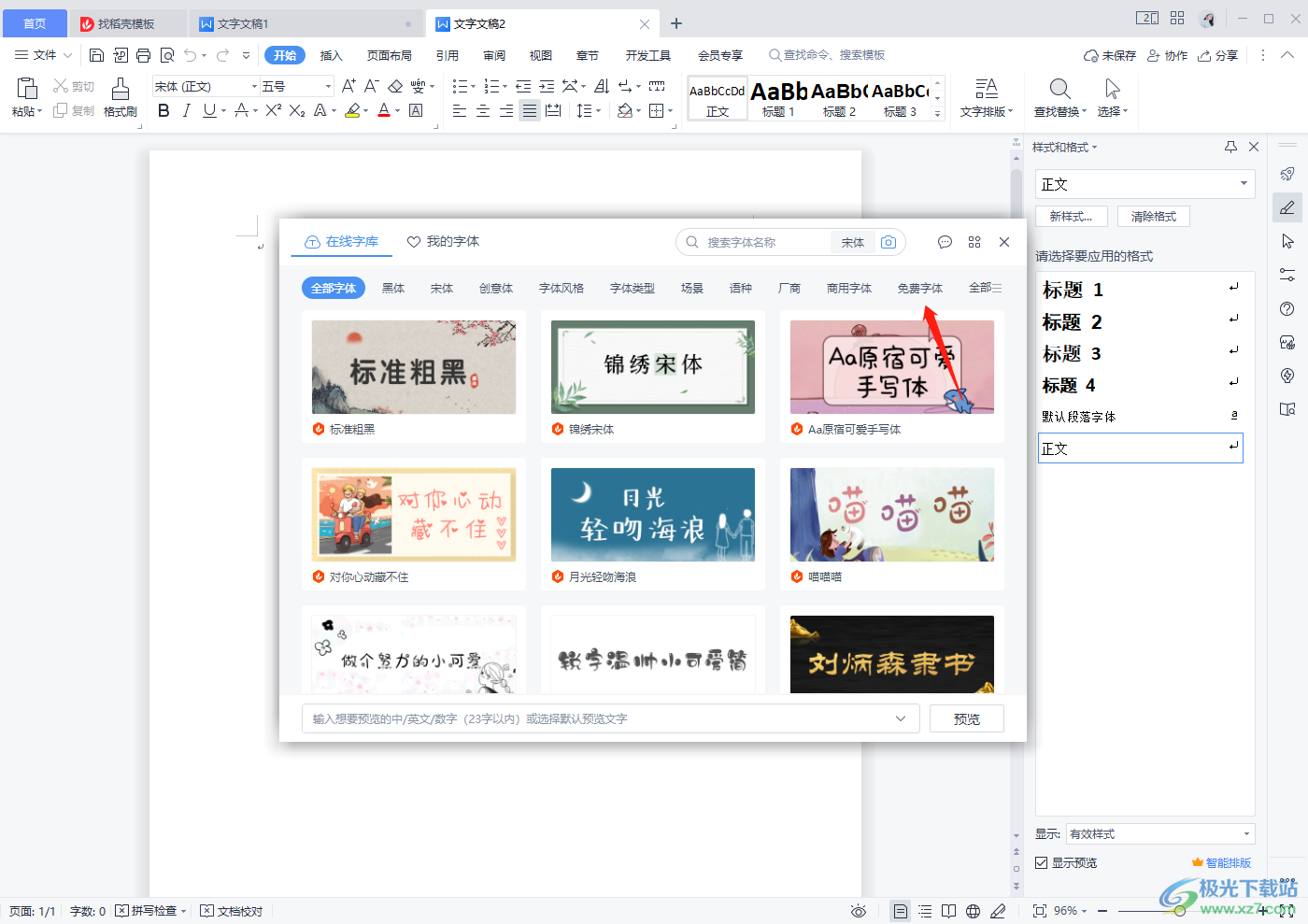Screen dimensions: 1308x924
Task: Open the File menu dropdown
Action: [x=43, y=55]
